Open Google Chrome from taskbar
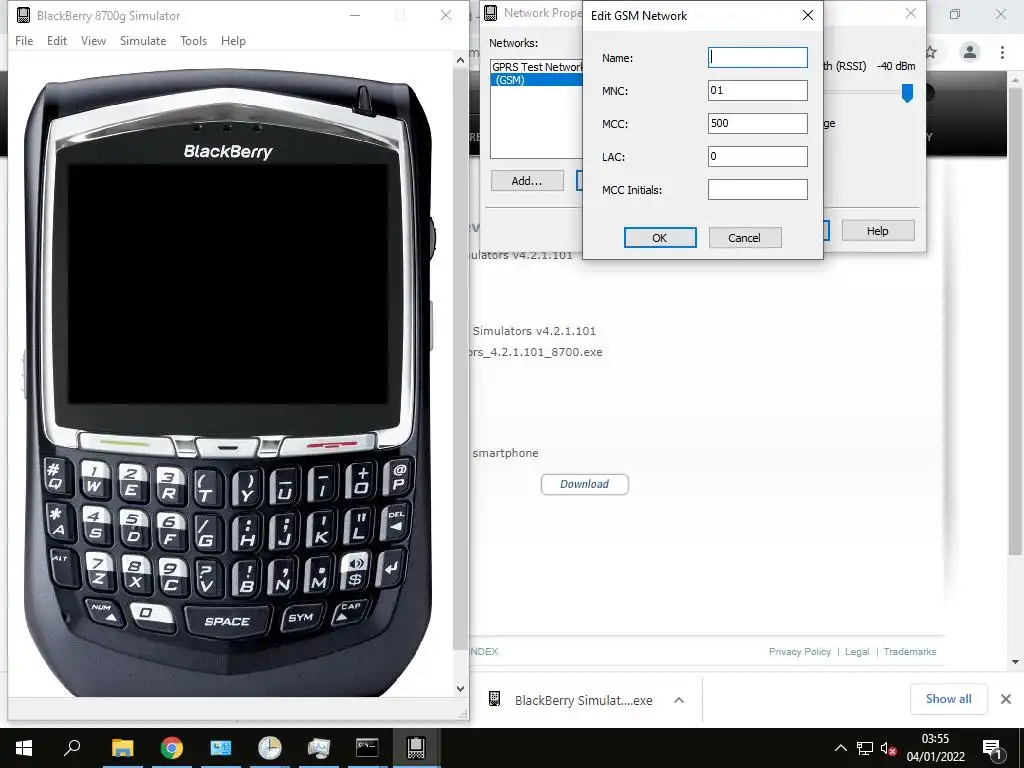Image resolution: width=1024 pixels, height=768 pixels. coord(171,748)
